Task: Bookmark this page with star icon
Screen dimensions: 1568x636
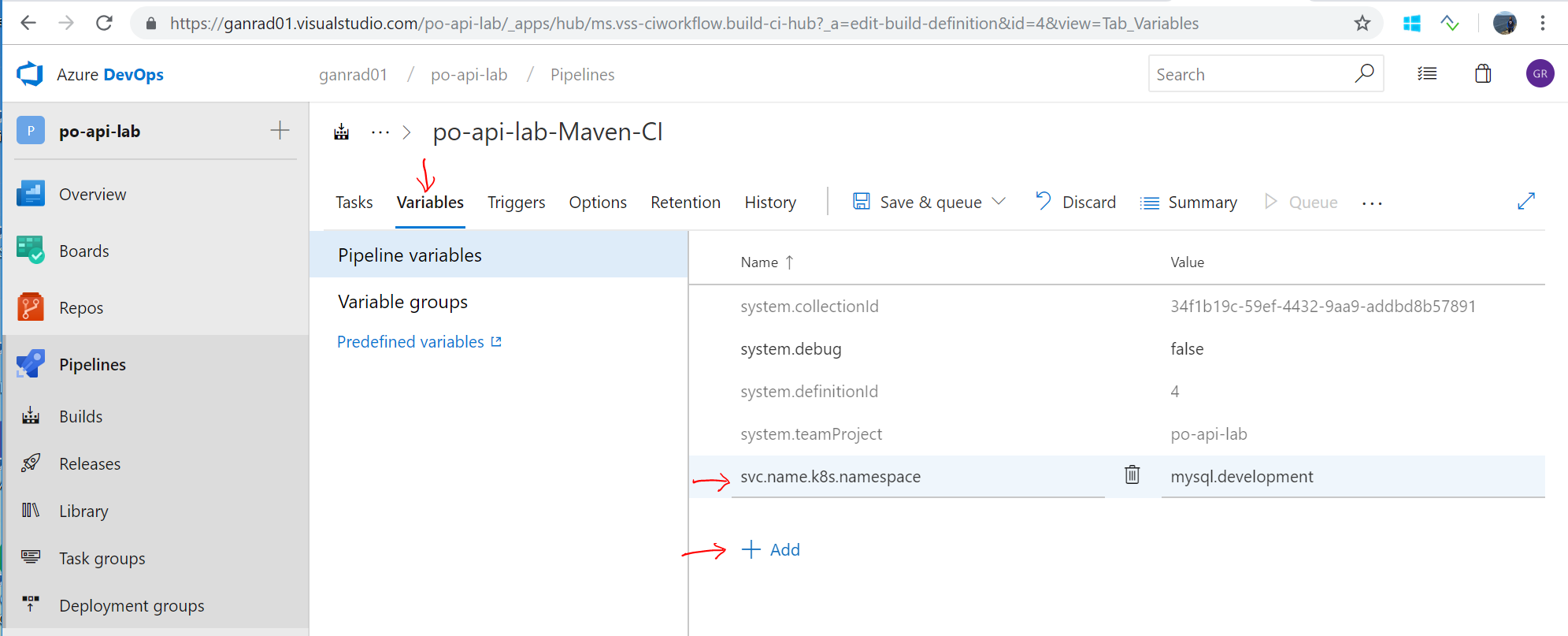Action: coord(1362,23)
